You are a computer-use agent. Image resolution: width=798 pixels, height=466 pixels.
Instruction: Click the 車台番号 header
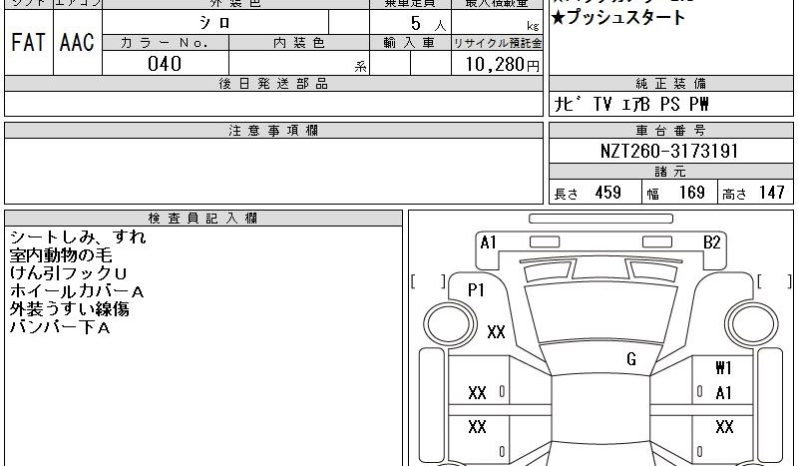coord(671,131)
